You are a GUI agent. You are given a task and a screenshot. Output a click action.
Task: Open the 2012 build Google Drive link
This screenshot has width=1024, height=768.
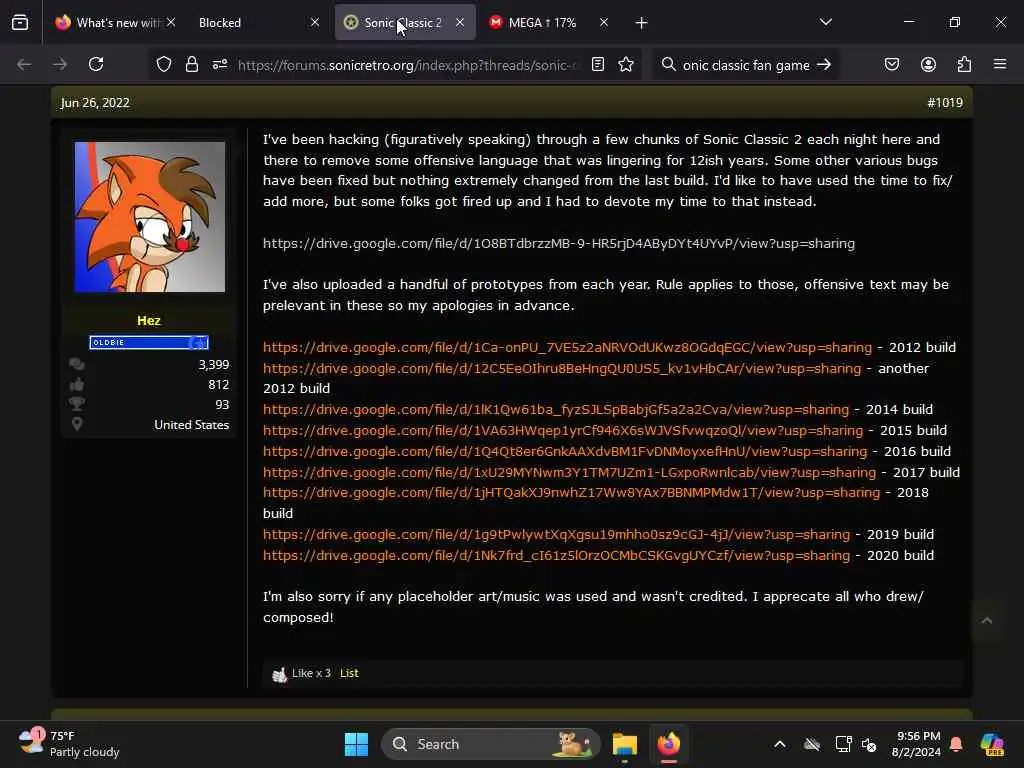(x=567, y=347)
